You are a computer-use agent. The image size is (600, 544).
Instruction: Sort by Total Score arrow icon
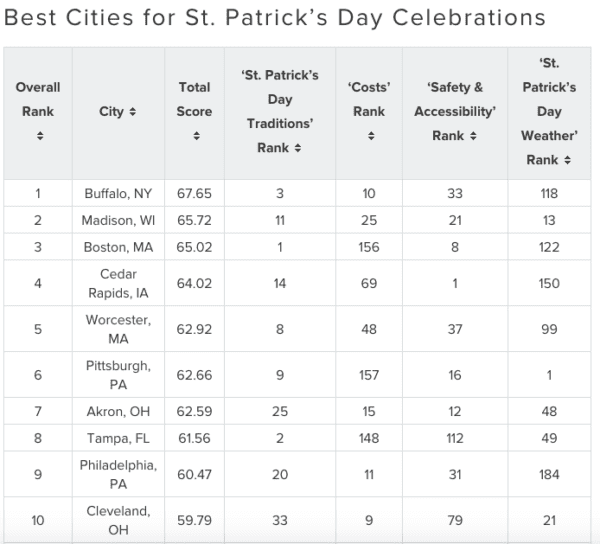pyautogui.click(x=194, y=136)
